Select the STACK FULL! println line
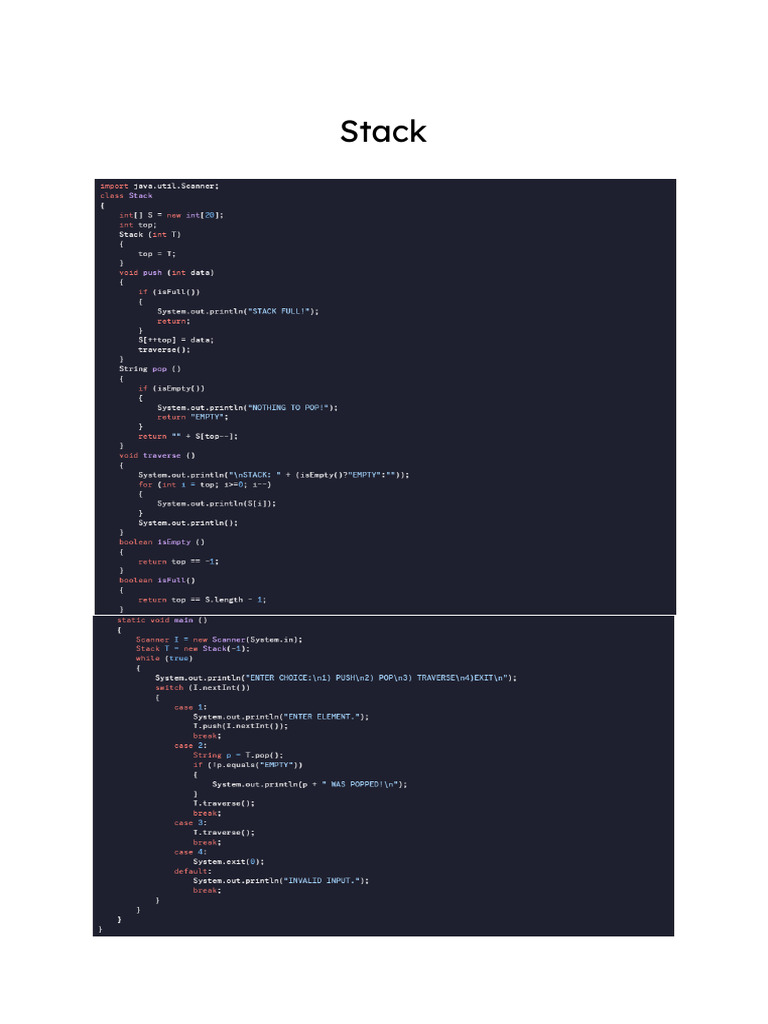 (238, 311)
